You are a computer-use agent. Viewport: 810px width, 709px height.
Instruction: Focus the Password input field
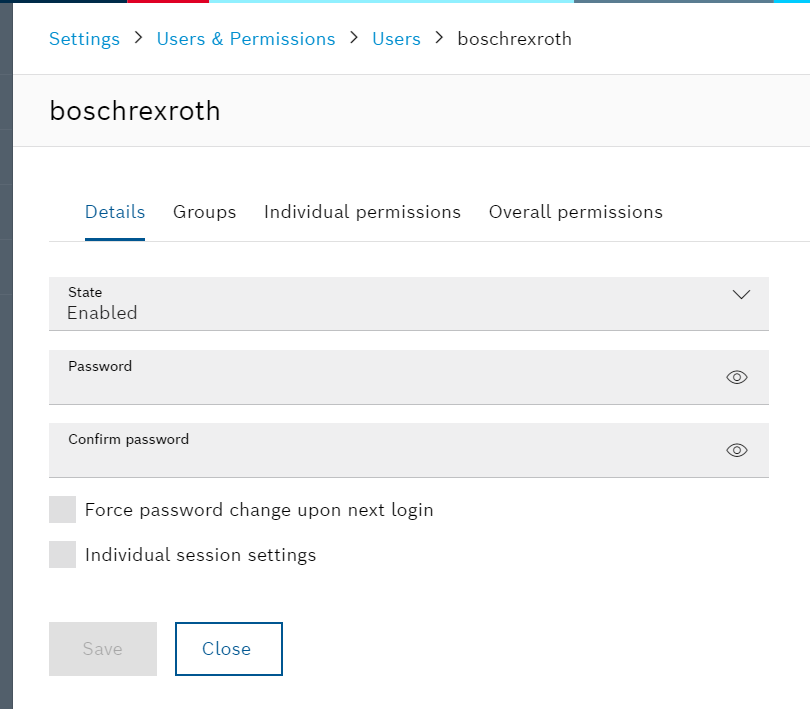pos(387,378)
